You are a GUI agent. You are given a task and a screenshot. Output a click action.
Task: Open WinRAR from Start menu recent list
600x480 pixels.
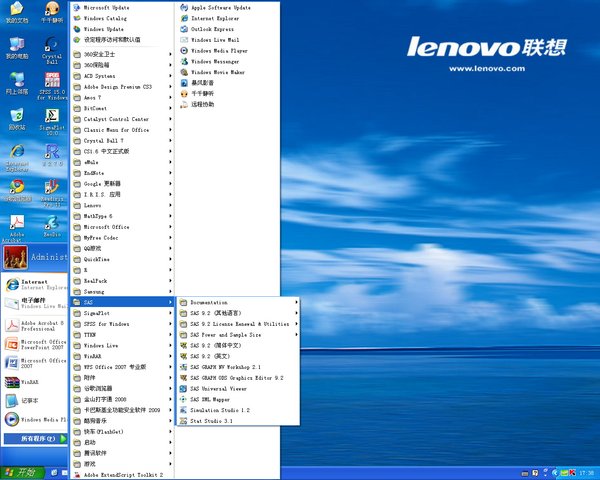tap(36, 382)
